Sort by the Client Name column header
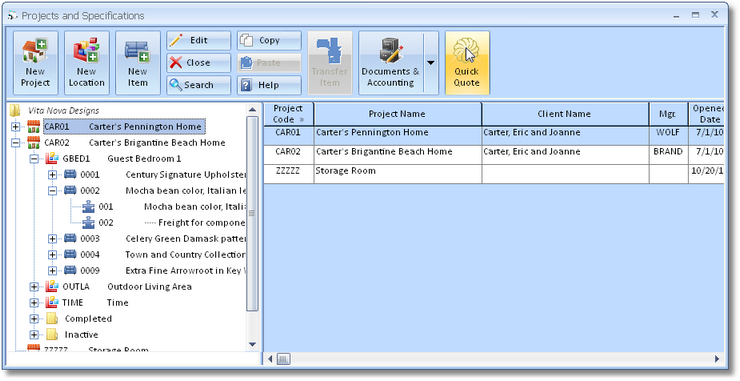This screenshot has width=740, height=381. [565, 114]
